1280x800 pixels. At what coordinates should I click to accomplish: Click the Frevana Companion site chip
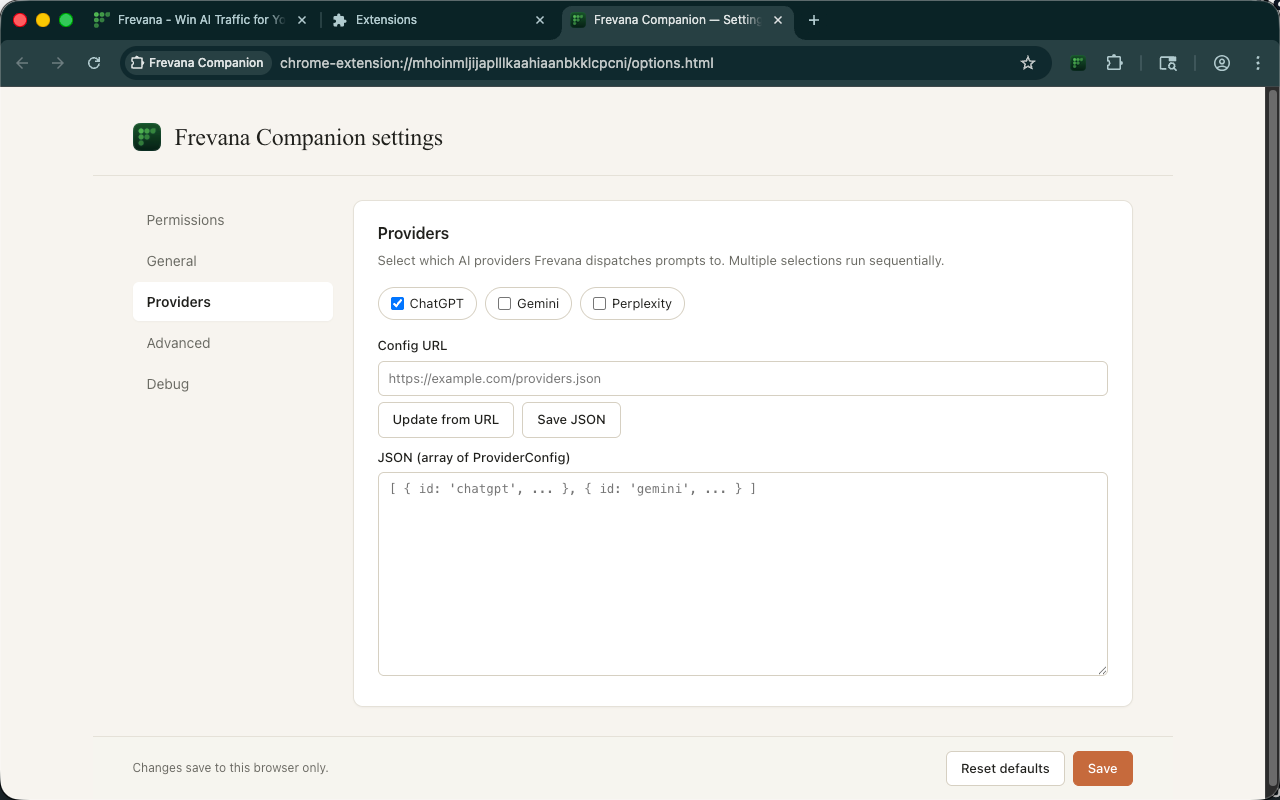(x=197, y=63)
